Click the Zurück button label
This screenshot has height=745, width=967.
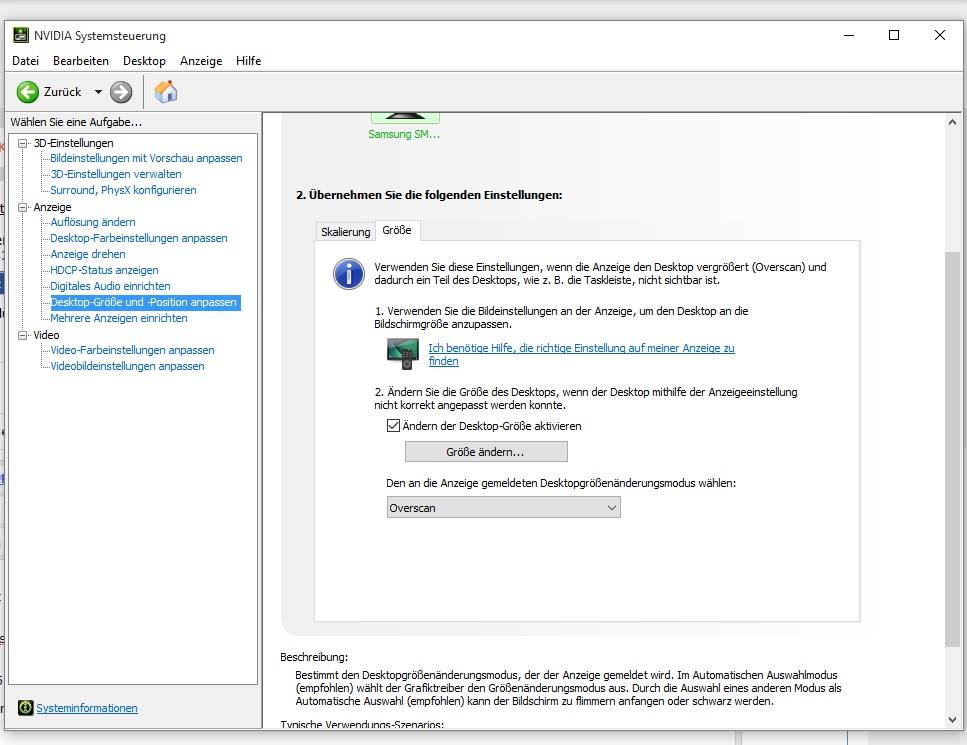point(62,92)
